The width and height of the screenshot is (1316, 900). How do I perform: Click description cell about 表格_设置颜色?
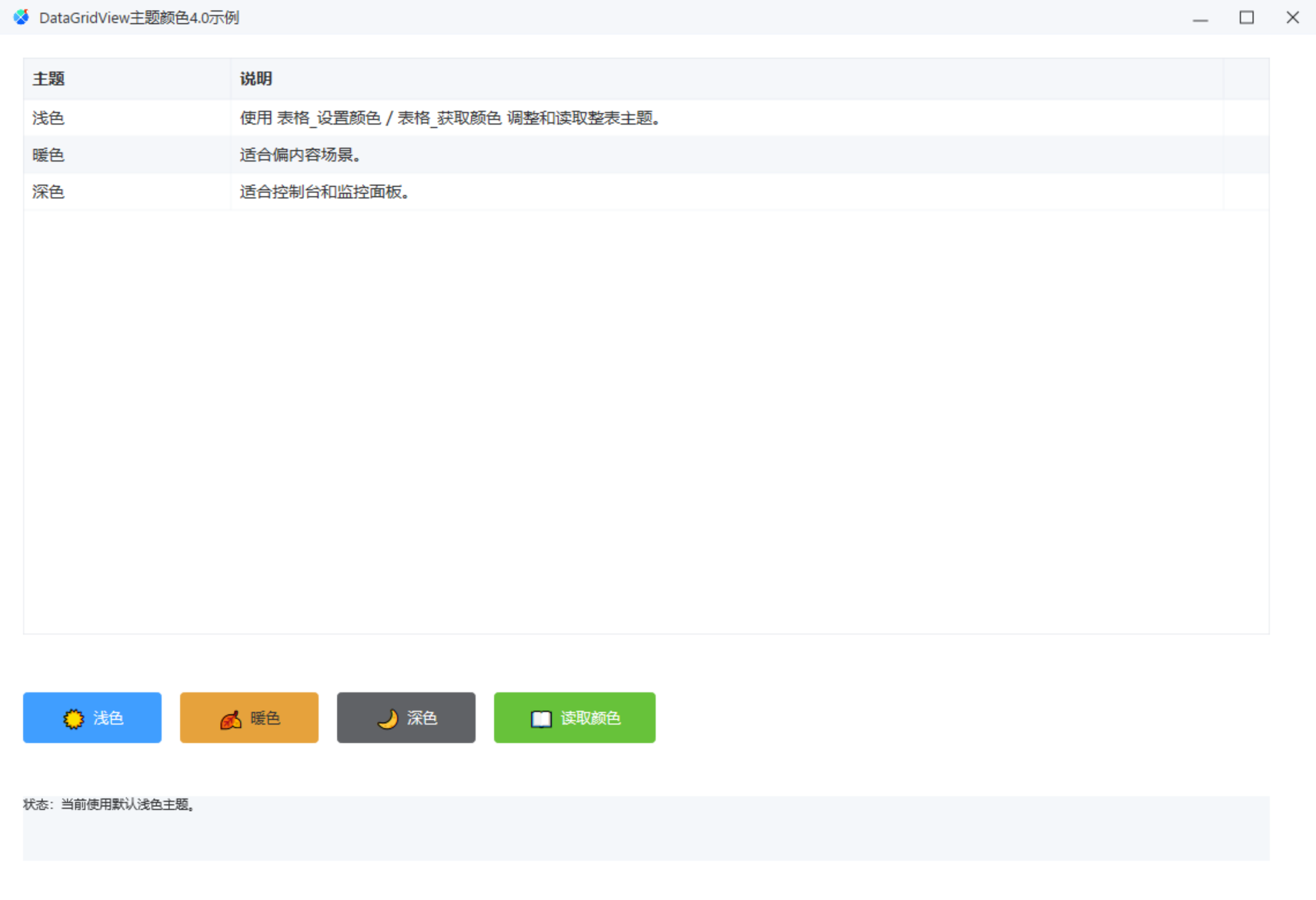click(x=727, y=118)
